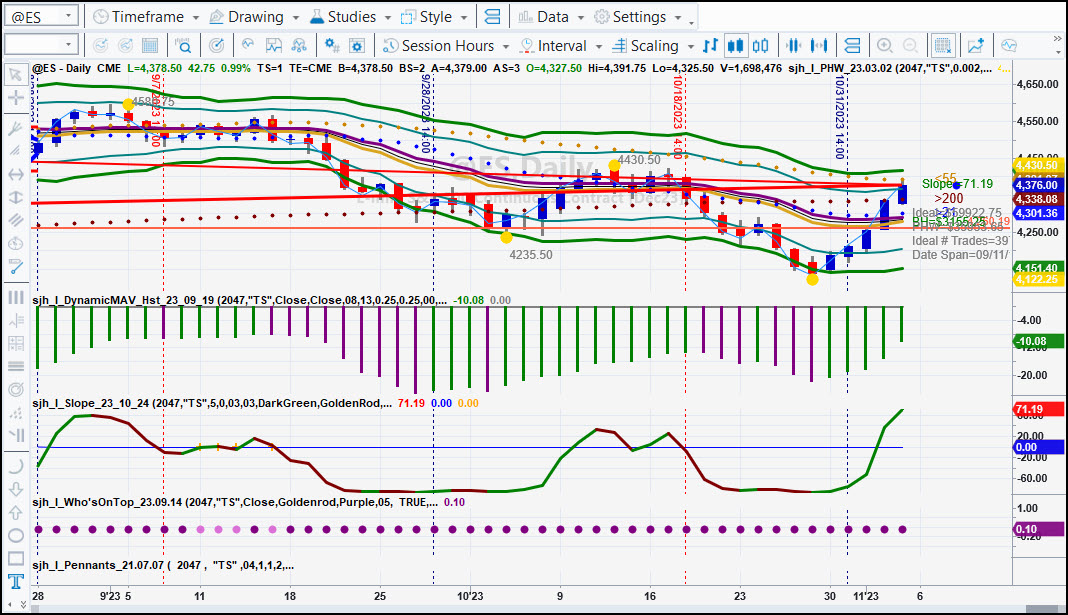
Task: Click the gear in window icon
Action: pyautogui.click(x=357, y=46)
